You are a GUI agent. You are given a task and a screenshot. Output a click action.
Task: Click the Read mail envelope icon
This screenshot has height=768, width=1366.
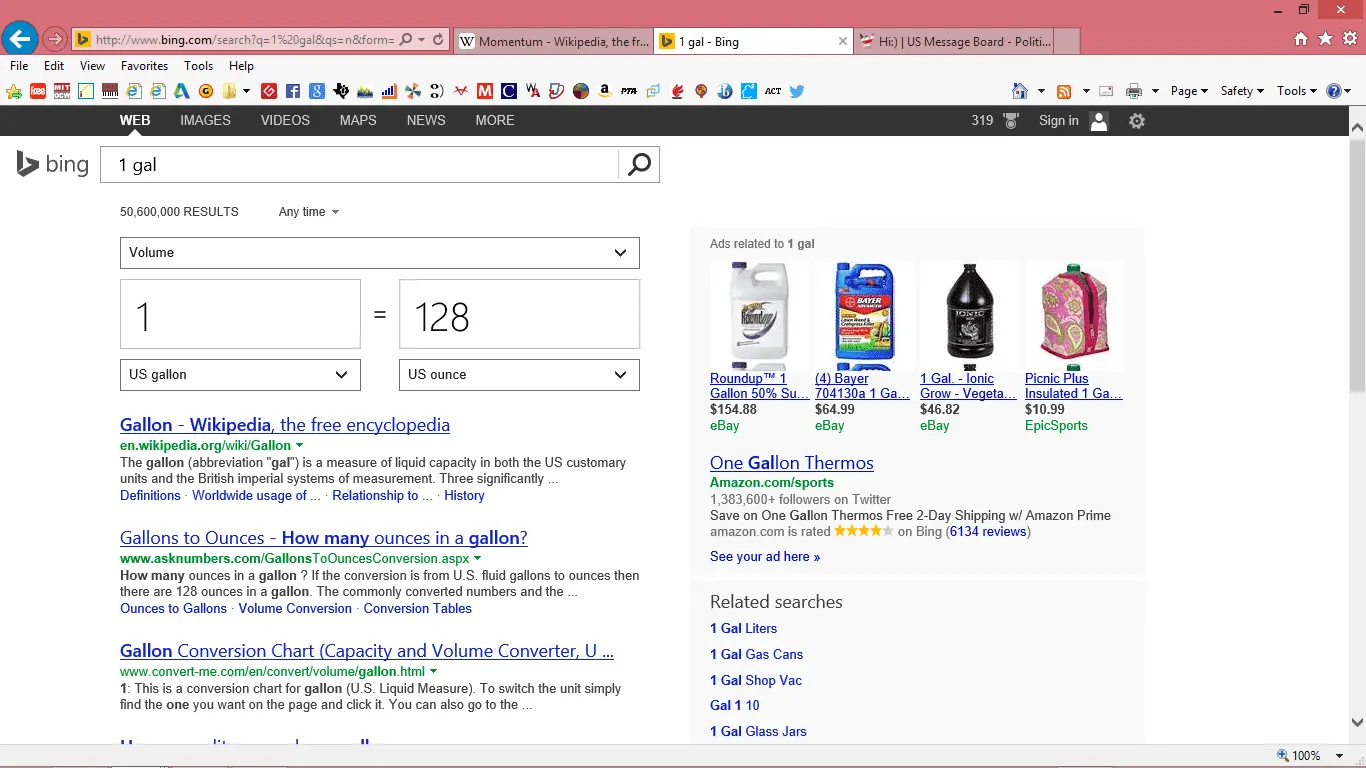1106,91
